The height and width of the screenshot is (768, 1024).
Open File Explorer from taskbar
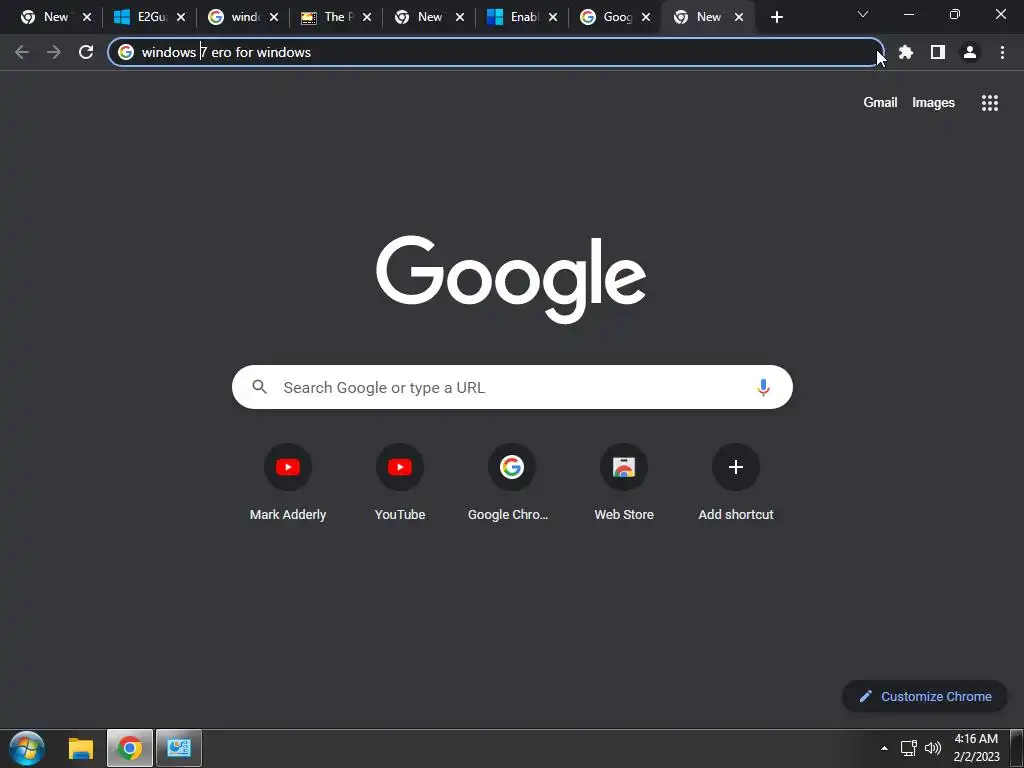81,748
